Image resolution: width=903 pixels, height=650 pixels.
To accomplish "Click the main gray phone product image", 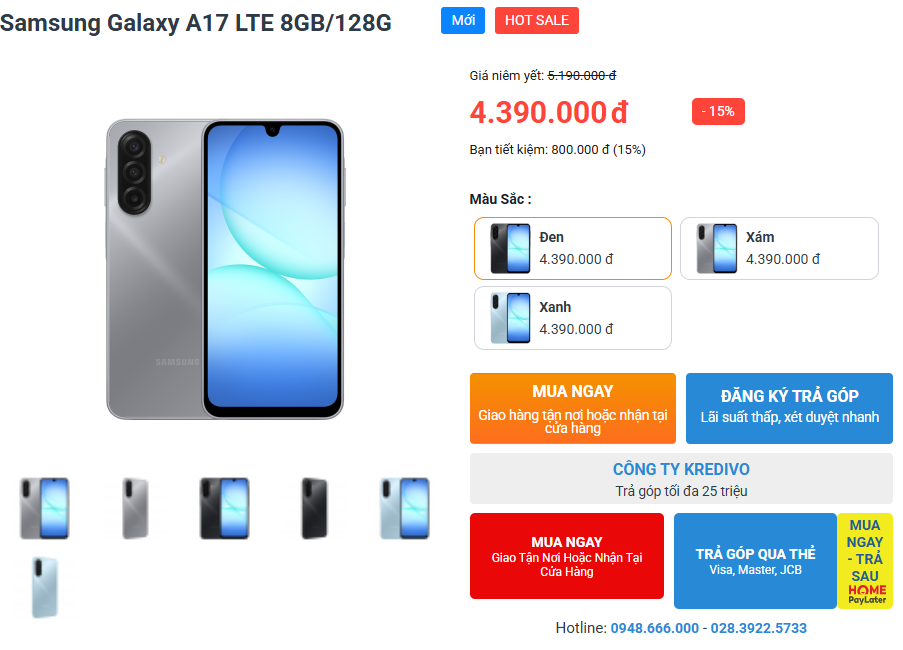I will pyautogui.click(x=225, y=269).
